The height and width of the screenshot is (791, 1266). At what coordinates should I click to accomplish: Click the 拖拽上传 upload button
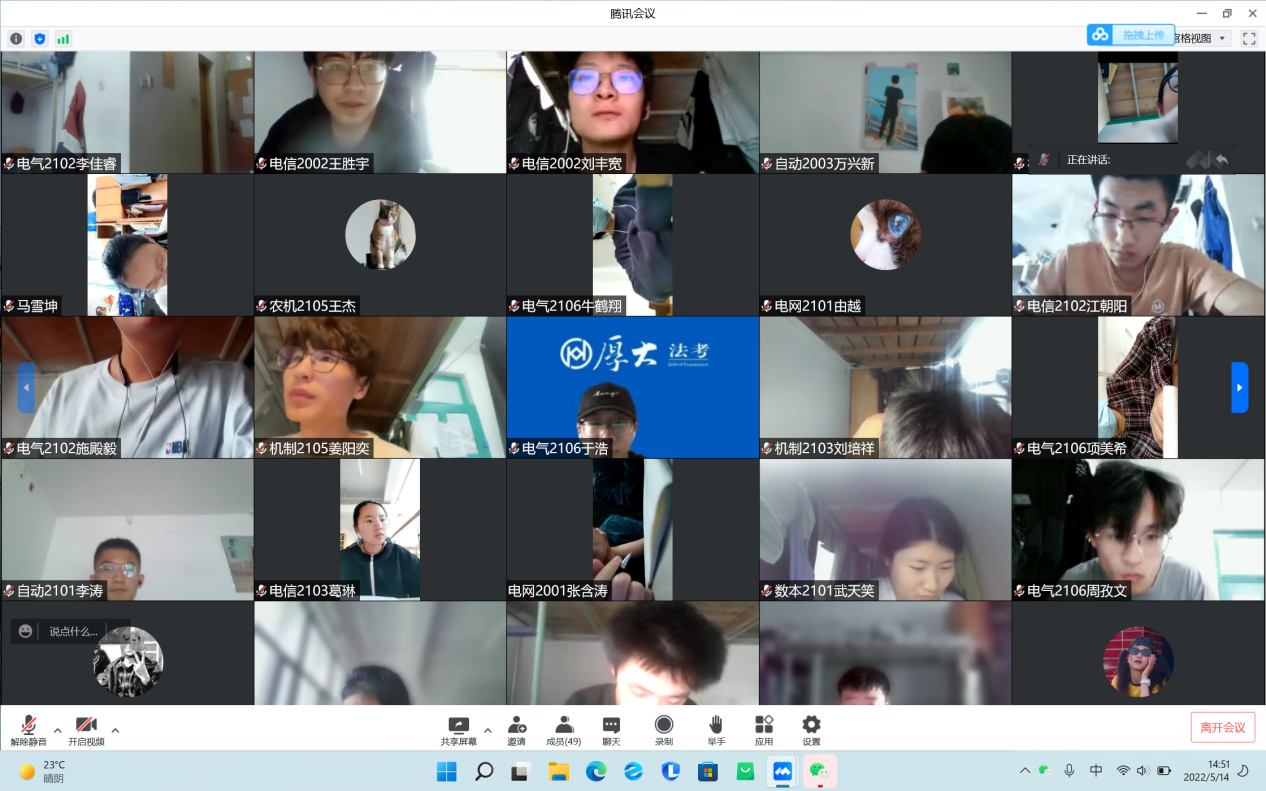pyautogui.click(x=1143, y=35)
